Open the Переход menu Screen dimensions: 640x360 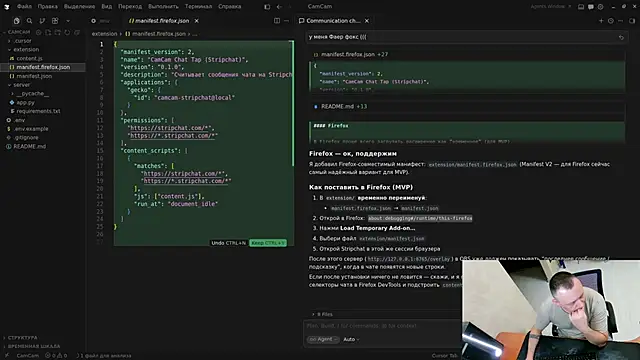[130, 7]
